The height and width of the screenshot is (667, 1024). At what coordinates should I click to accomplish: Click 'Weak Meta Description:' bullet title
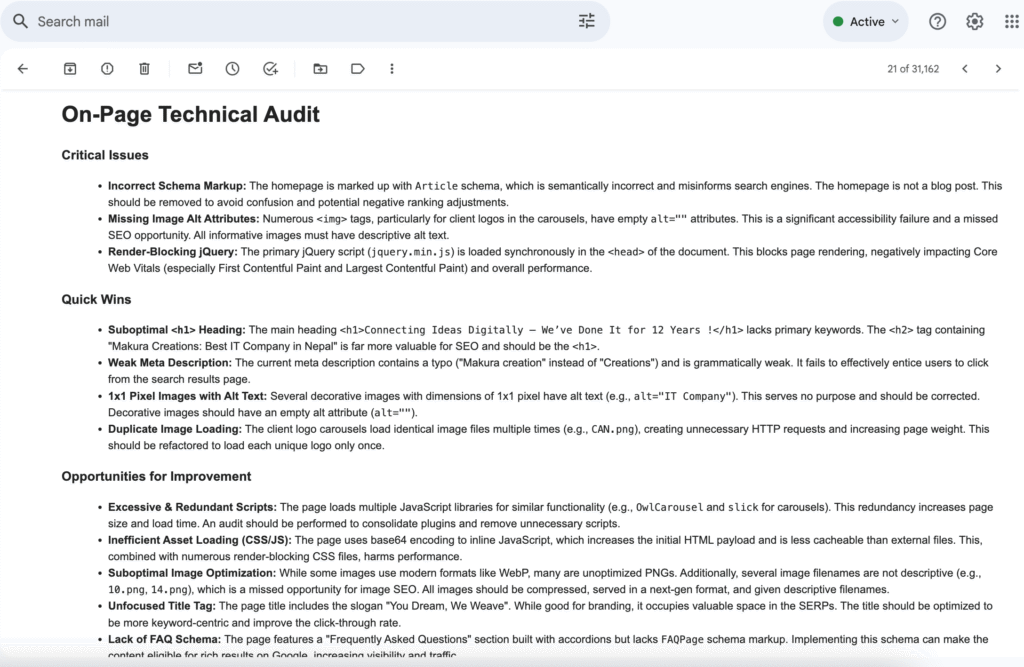[x=170, y=363]
